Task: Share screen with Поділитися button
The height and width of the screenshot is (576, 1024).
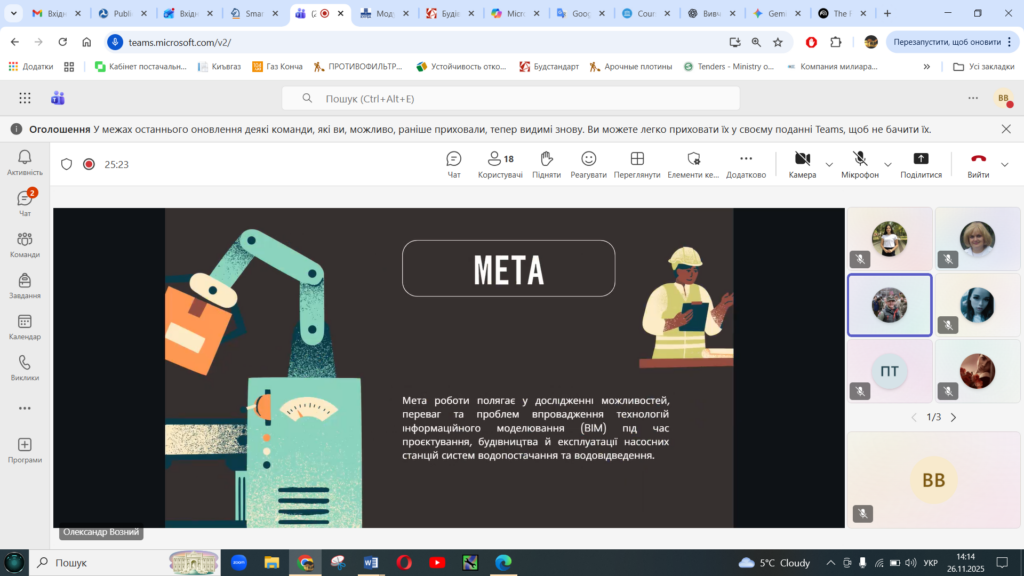Action: 921,163
